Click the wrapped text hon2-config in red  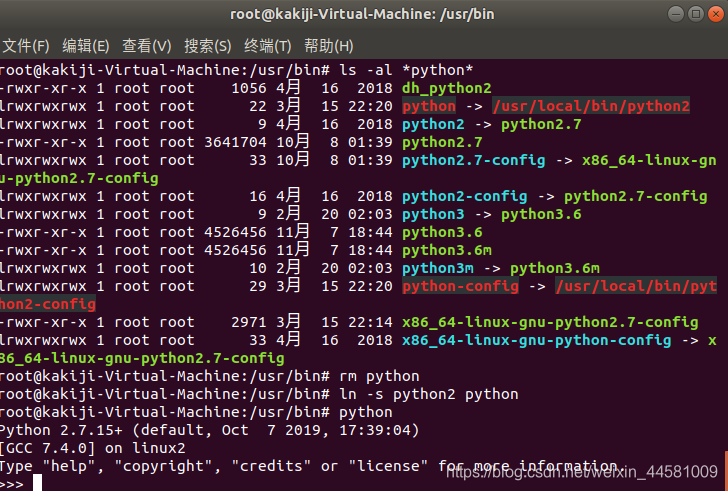tap(48, 304)
